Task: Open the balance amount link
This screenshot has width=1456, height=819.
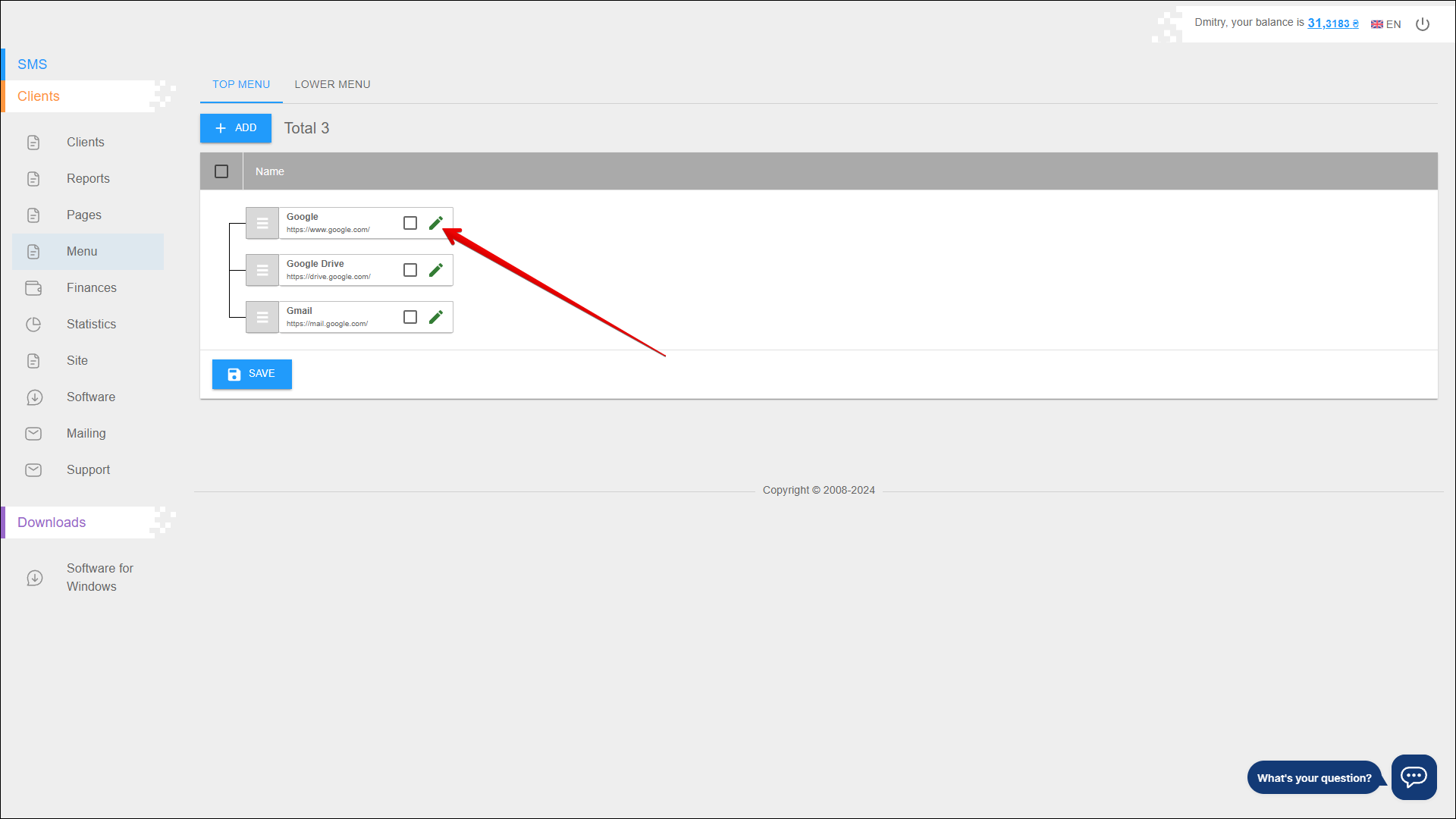Action: coord(1332,24)
